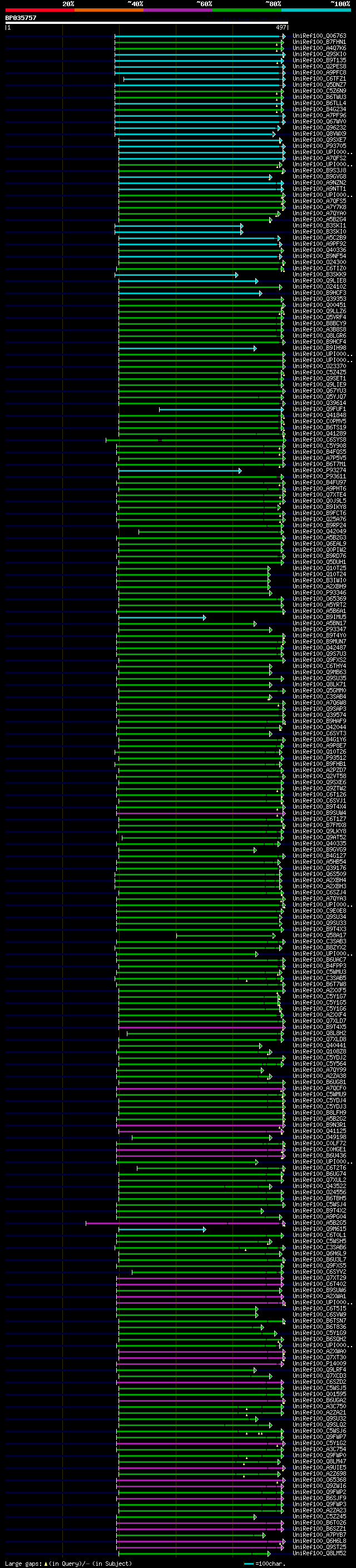
Task: Open hit UniRef100_C6SYS8
Action: coord(319,439)
